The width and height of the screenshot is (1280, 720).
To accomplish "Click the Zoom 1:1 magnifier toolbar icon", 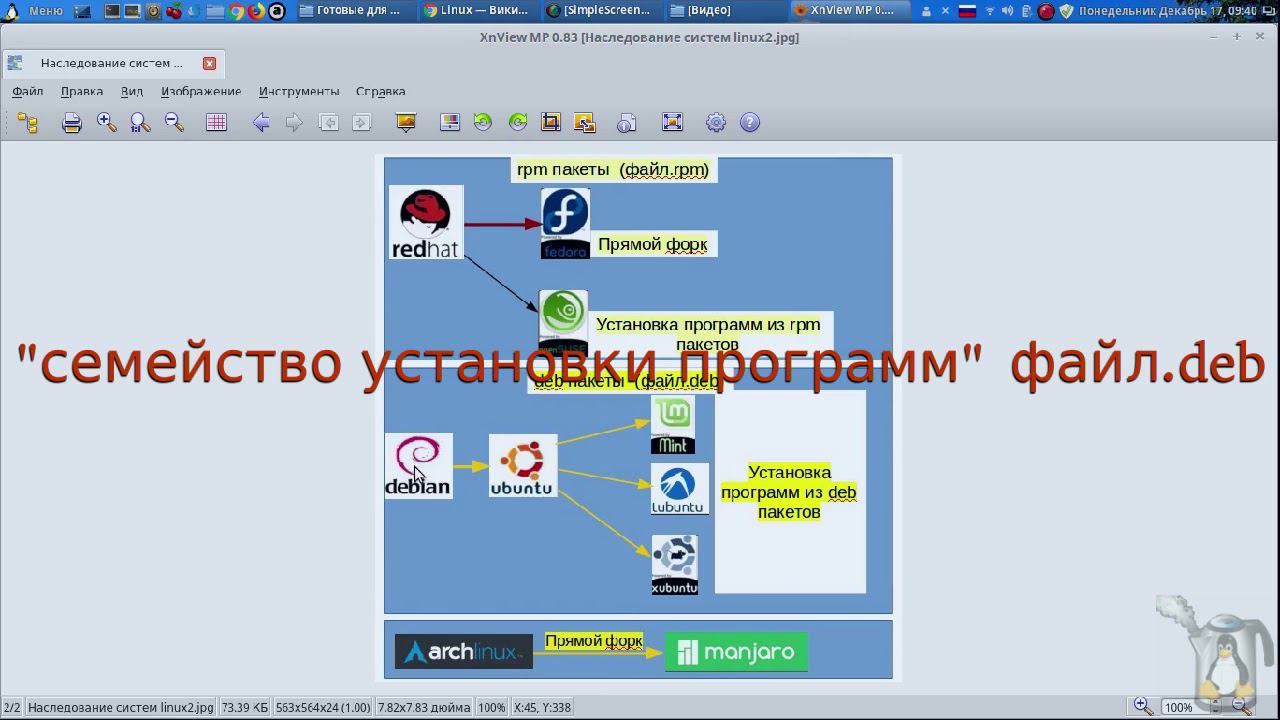I will (140, 123).
